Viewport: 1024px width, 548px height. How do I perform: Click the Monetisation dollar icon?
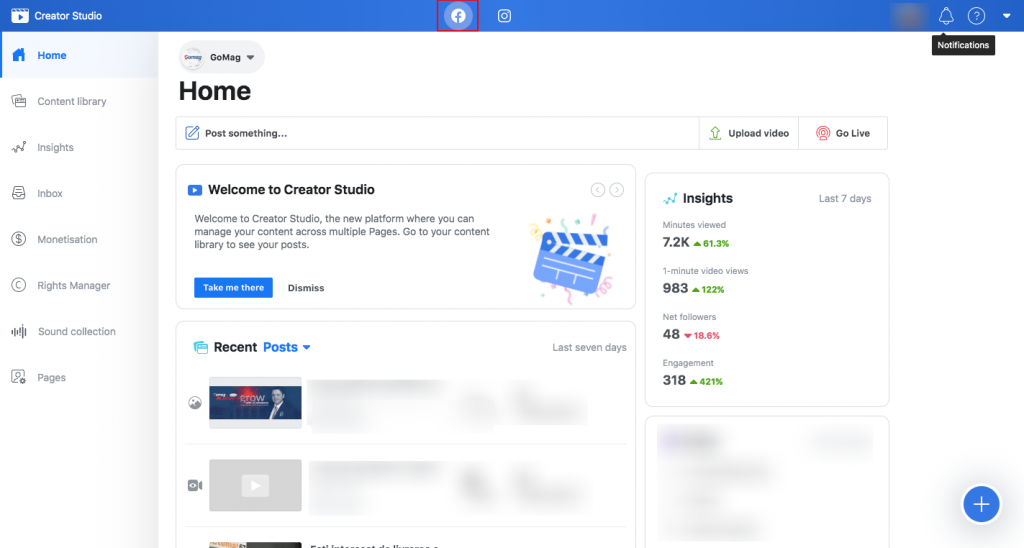coord(19,239)
